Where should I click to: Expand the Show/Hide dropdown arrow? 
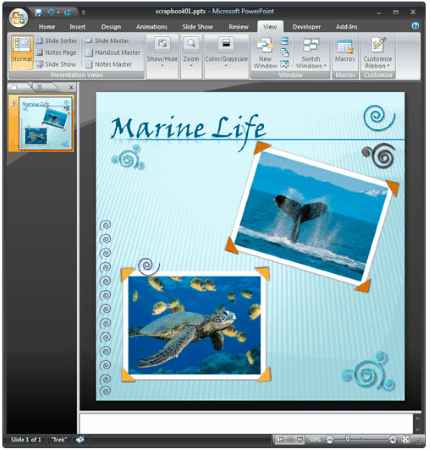coord(162,66)
